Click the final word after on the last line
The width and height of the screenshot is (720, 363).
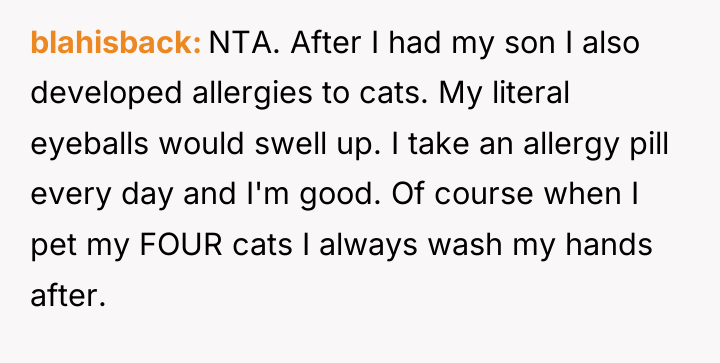[68, 295]
